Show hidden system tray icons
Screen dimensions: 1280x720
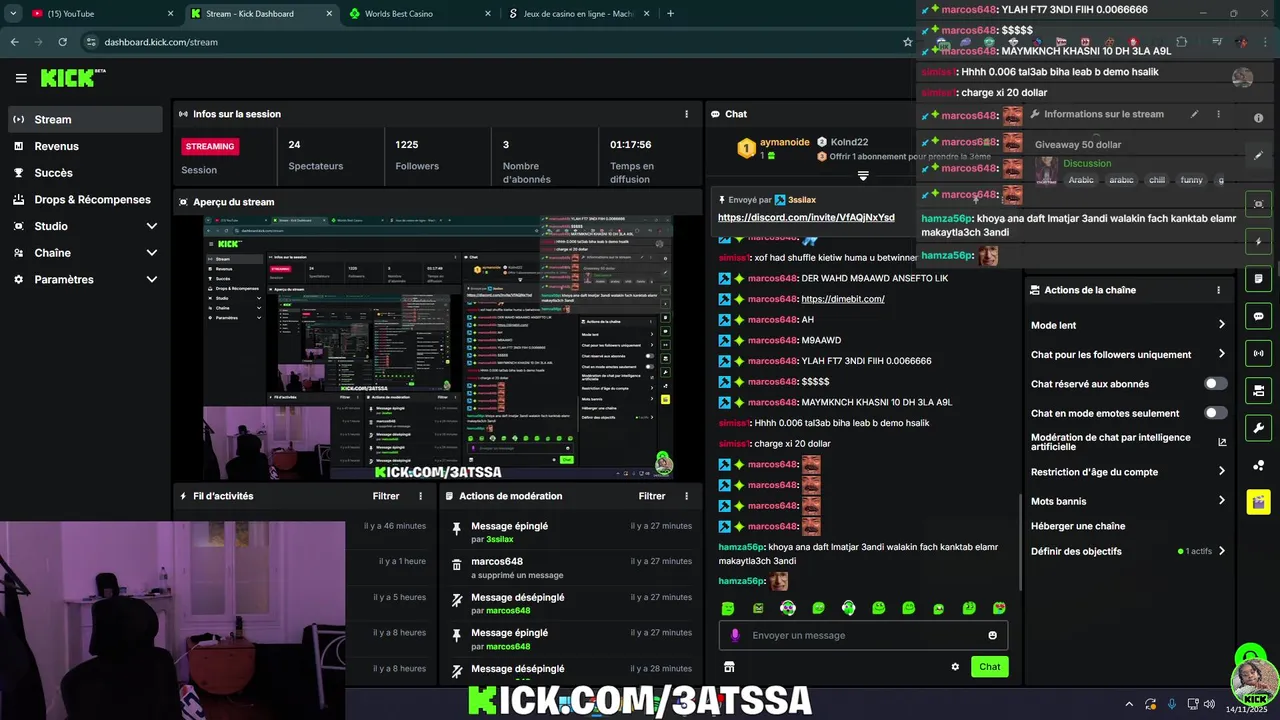1129,704
